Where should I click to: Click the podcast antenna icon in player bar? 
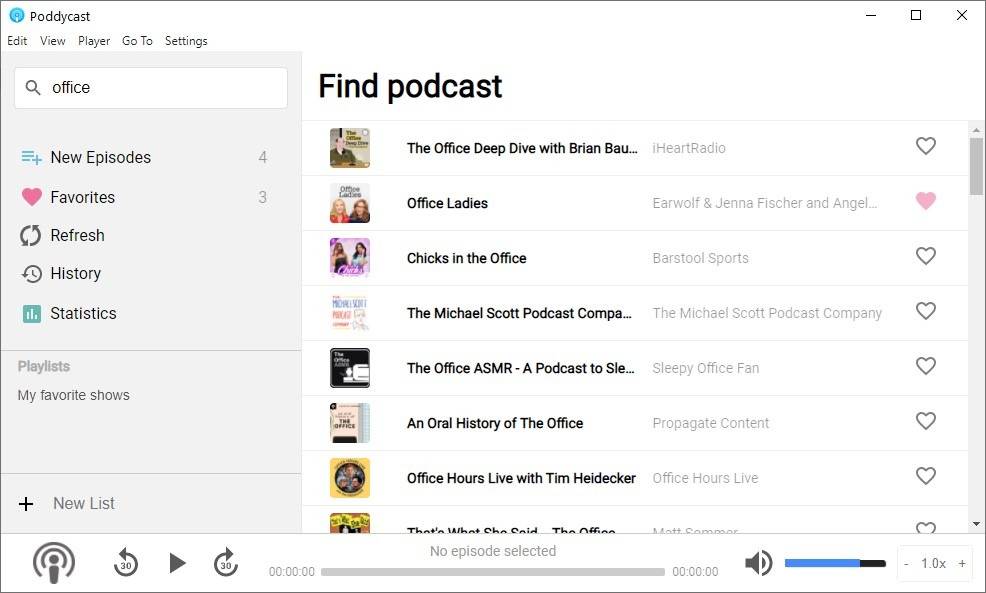[54, 562]
